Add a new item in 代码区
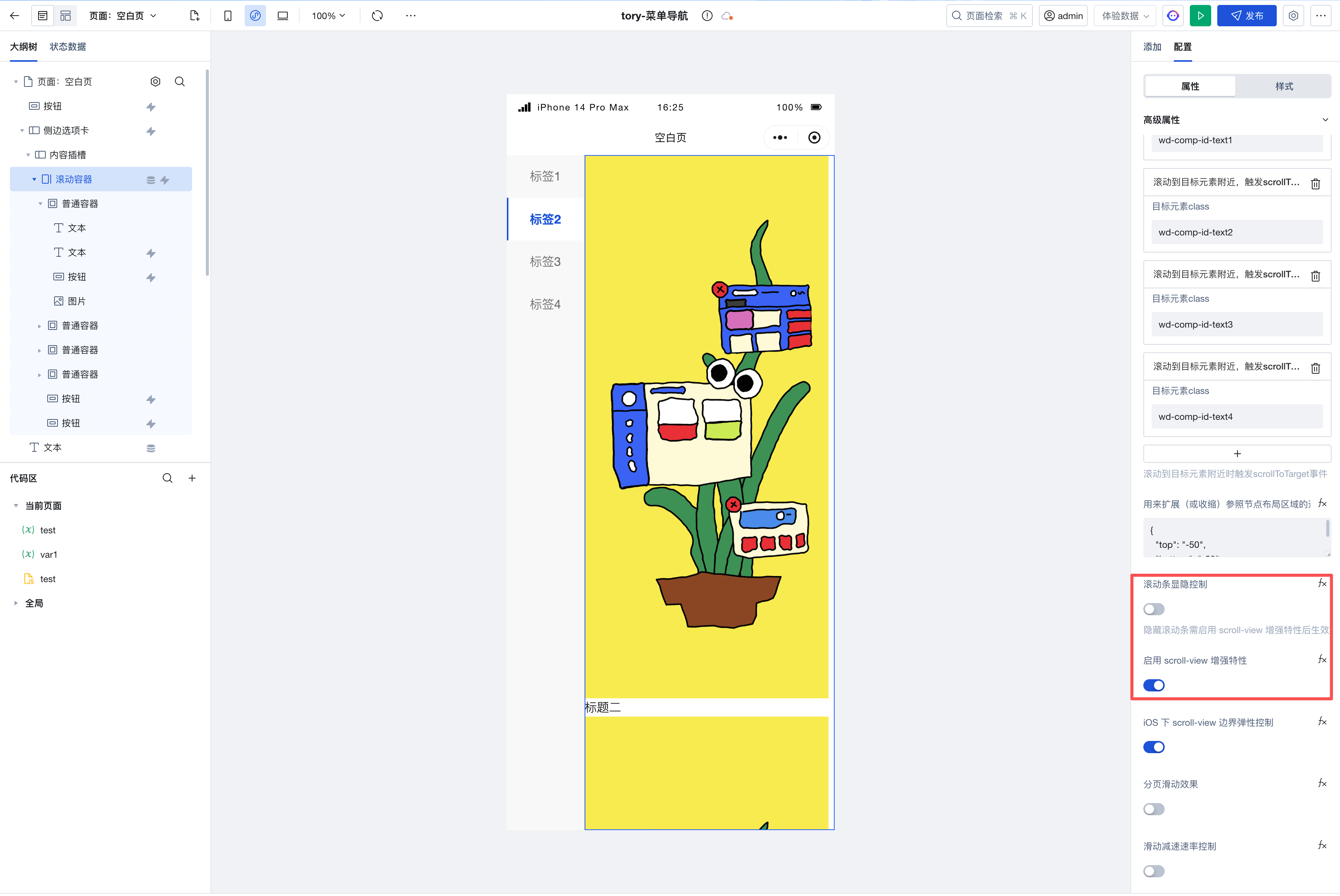Viewport: 1340px width, 896px height. [x=192, y=478]
